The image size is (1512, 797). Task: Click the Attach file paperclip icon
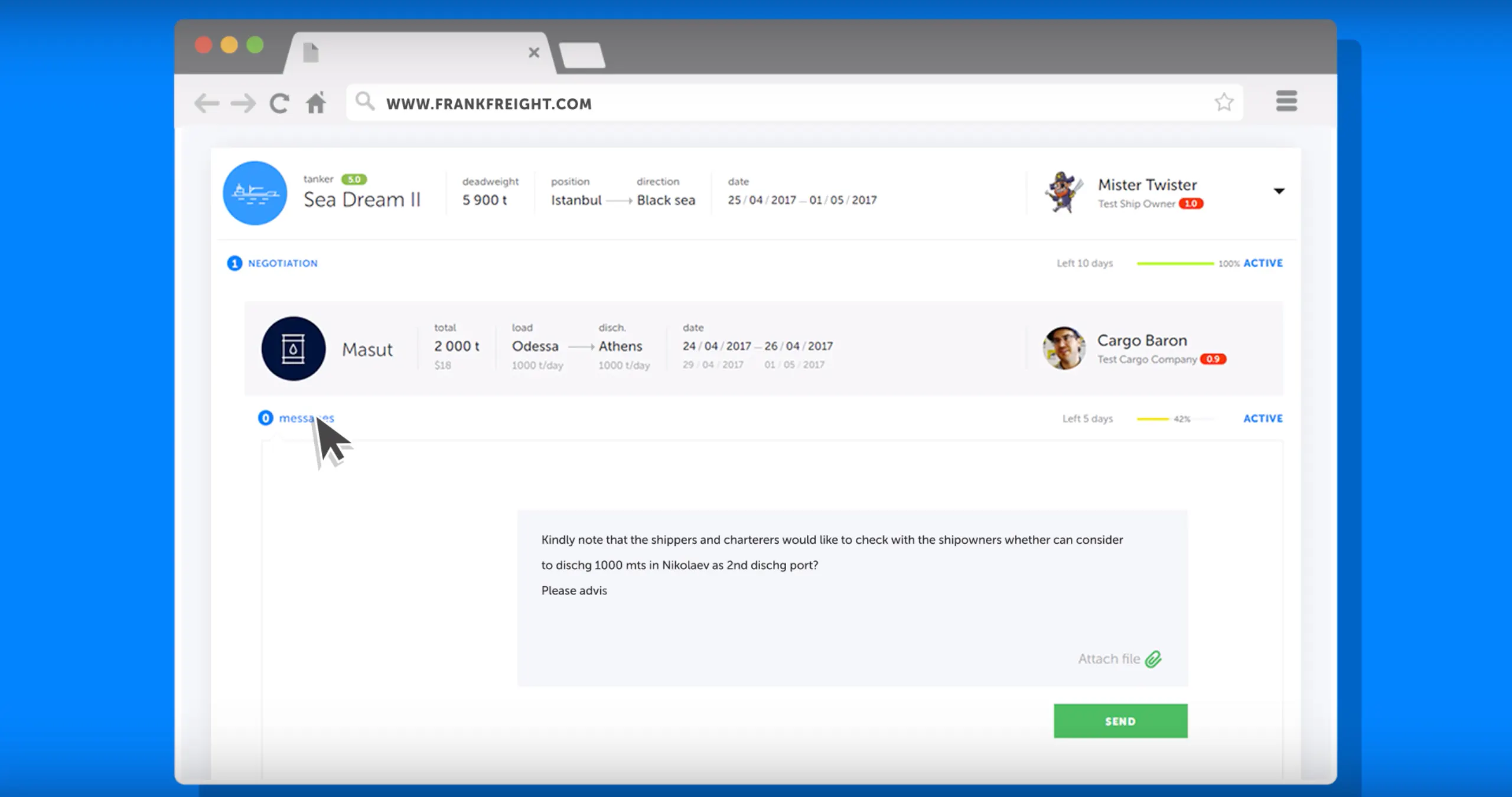click(1153, 659)
